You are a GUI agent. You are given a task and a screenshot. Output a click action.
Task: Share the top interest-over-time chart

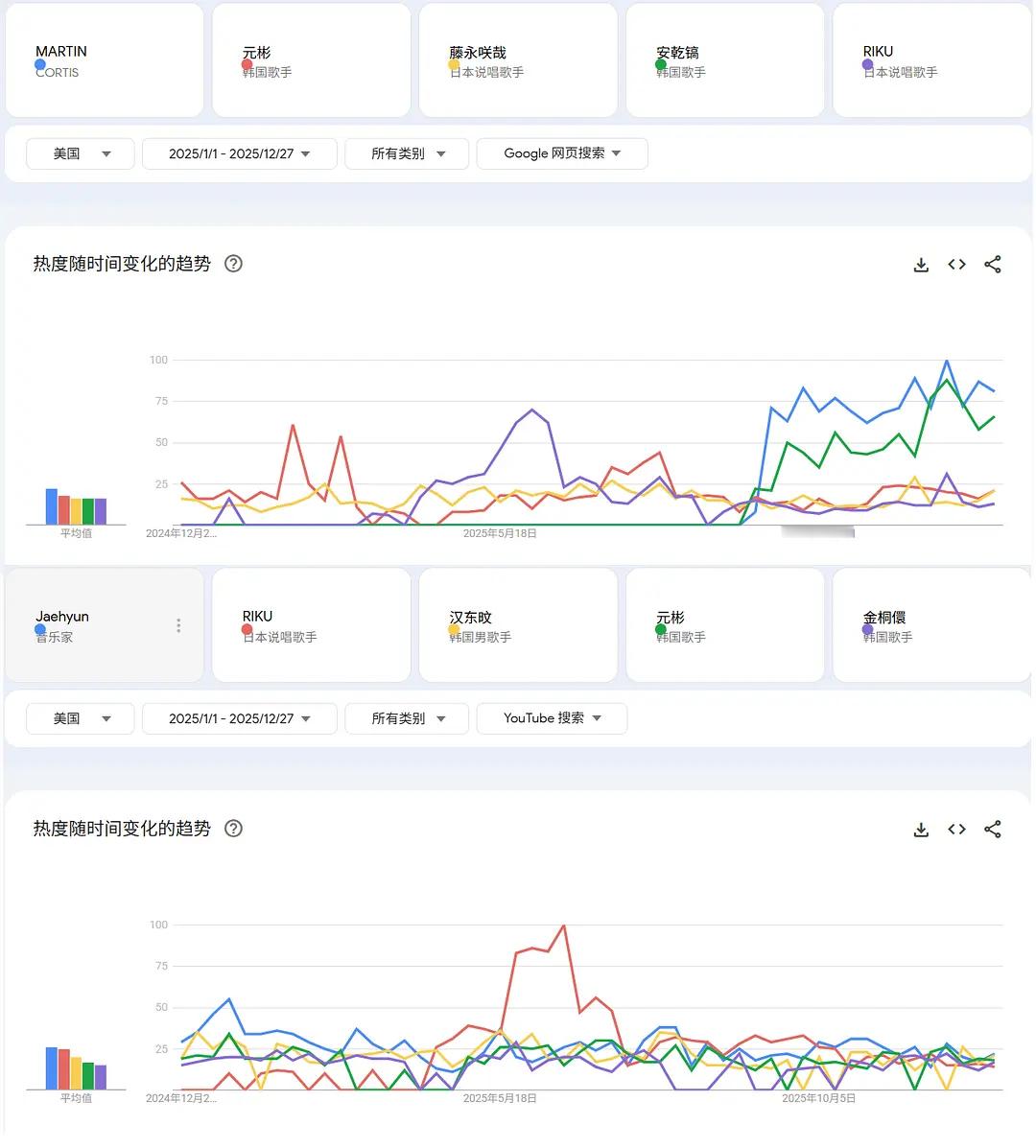pyautogui.click(x=993, y=265)
